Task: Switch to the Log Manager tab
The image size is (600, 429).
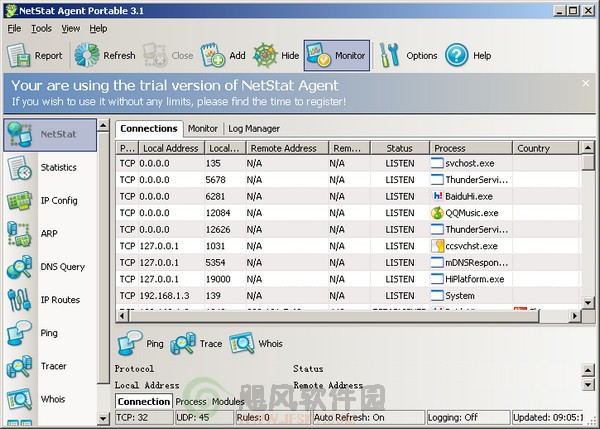Action: click(x=254, y=129)
